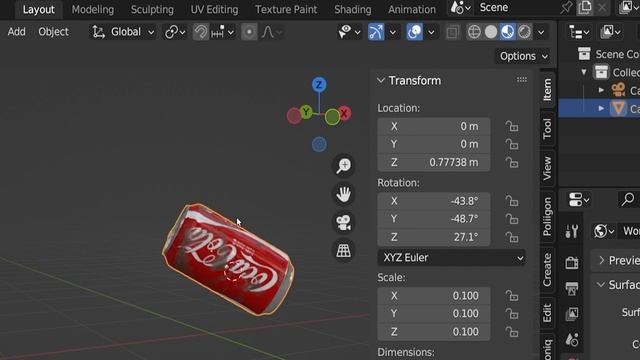Click the red X axis gizmo
640x360 pixels.
[344, 113]
